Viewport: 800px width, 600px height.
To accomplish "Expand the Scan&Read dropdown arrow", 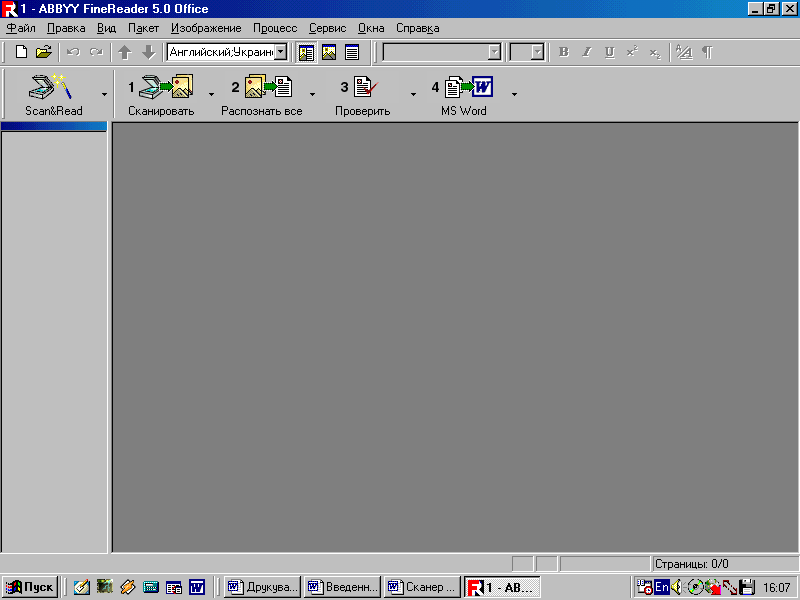I will (x=104, y=94).
